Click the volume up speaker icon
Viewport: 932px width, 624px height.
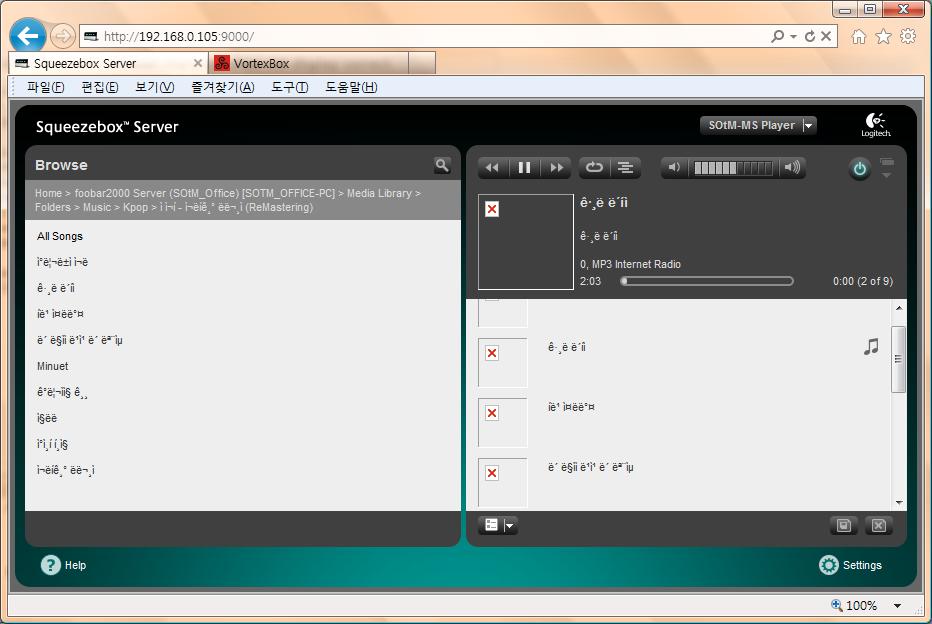click(x=792, y=168)
